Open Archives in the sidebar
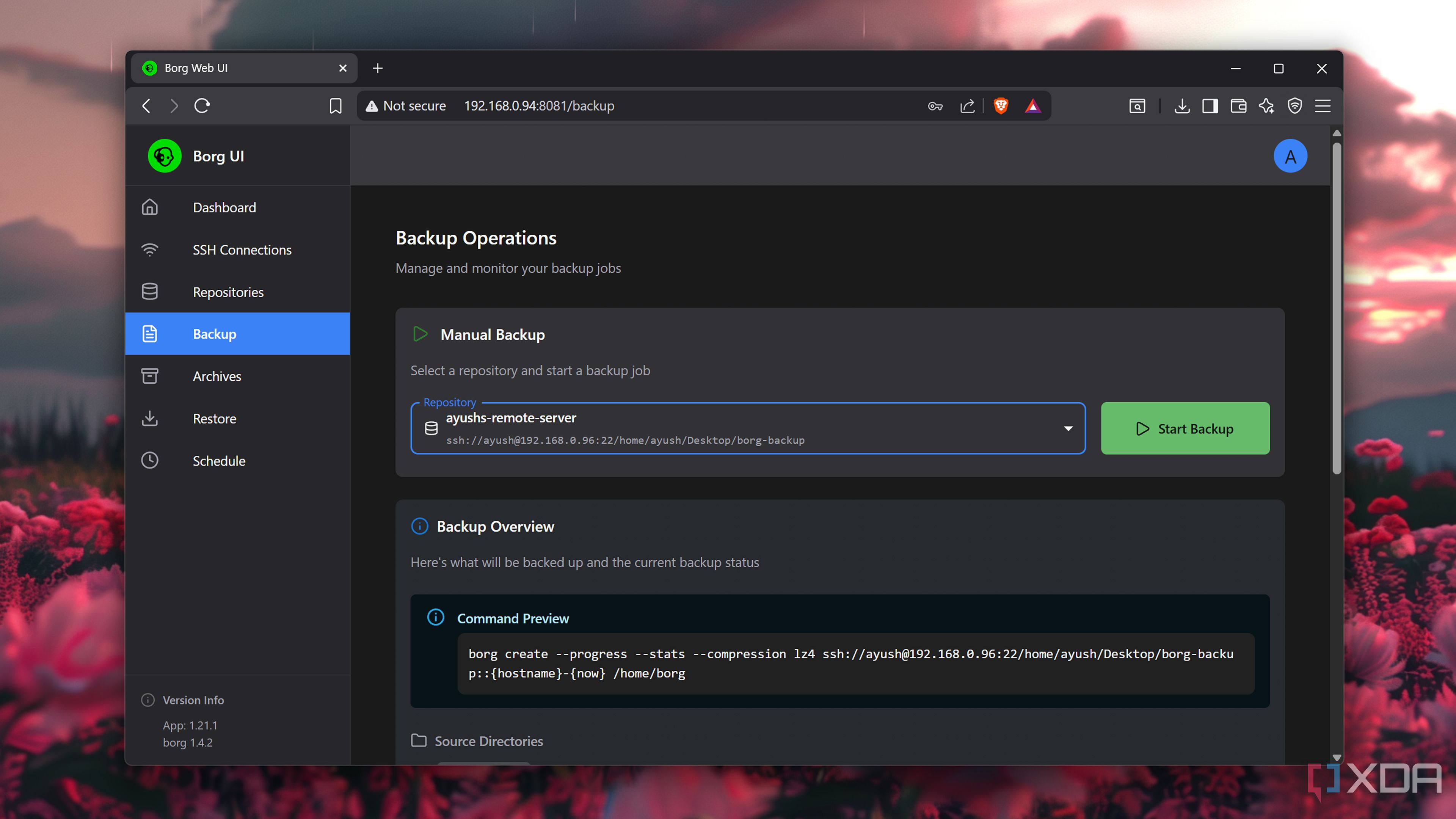This screenshot has height=819, width=1456. point(237,376)
